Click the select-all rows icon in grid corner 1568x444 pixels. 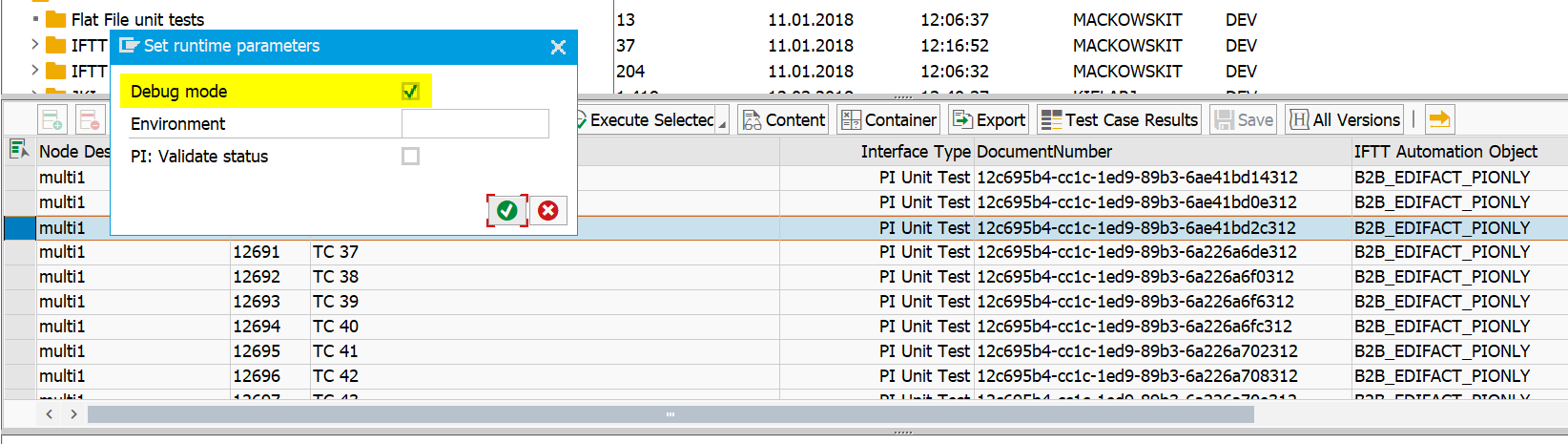pos(18,149)
